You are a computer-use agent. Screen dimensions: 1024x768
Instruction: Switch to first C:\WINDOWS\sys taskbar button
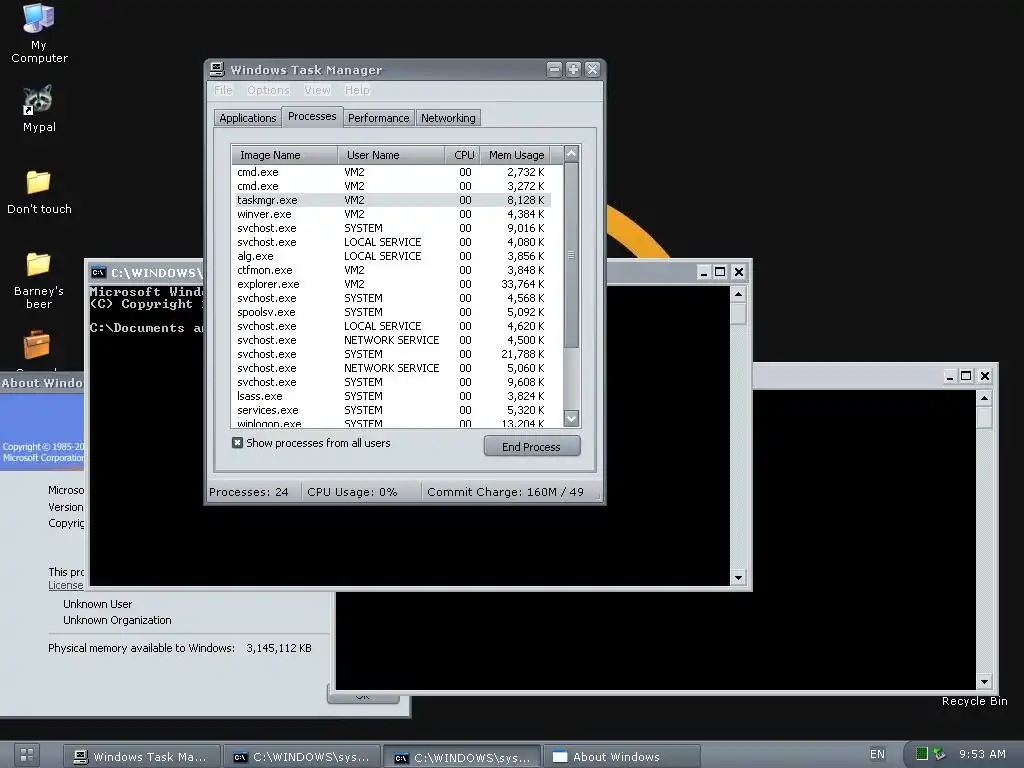tap(301, 757)
